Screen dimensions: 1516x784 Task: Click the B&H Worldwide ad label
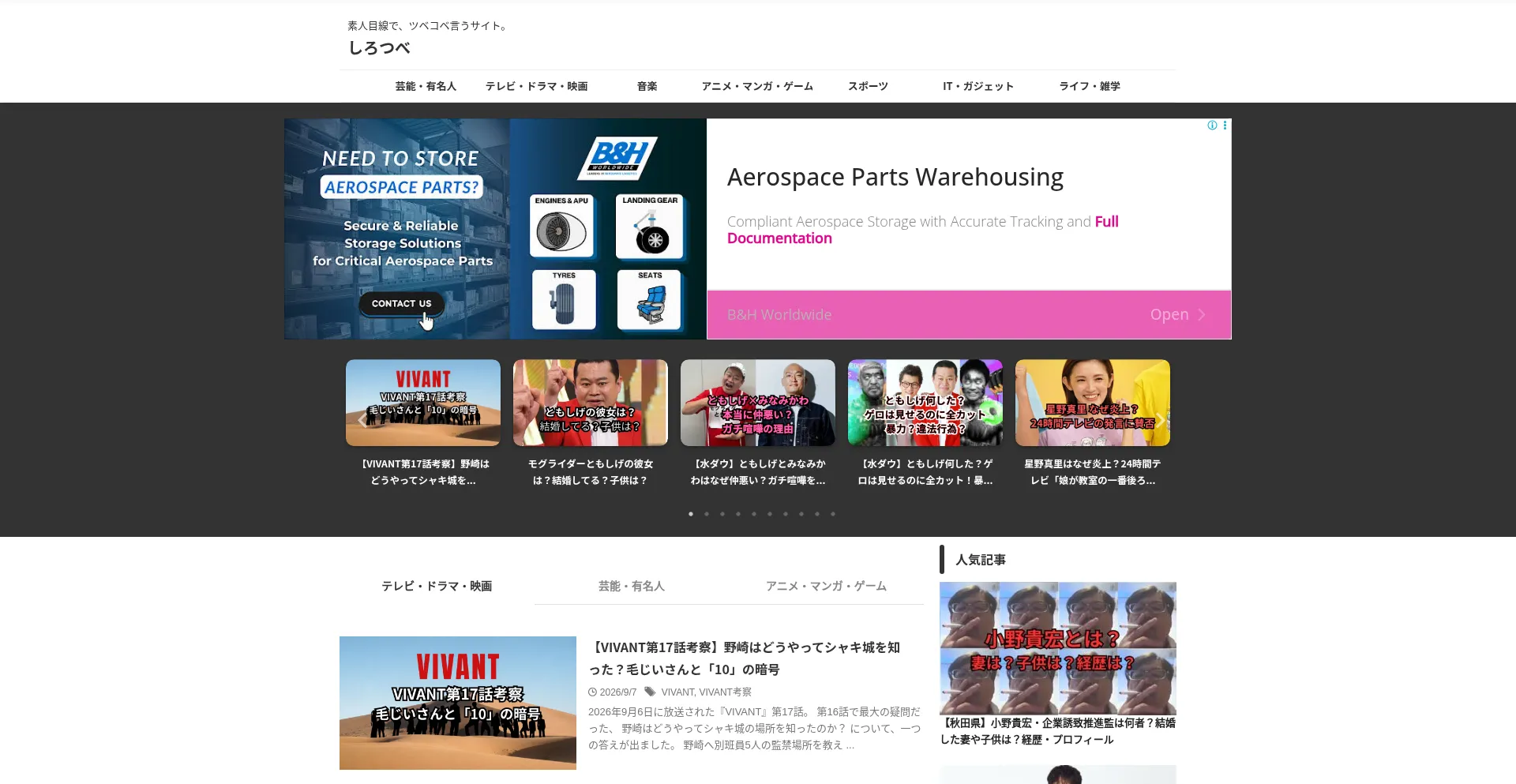[x=779, y=314]
